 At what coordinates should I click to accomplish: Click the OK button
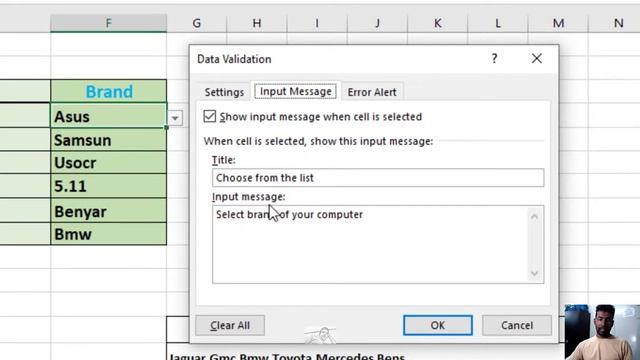438,325
